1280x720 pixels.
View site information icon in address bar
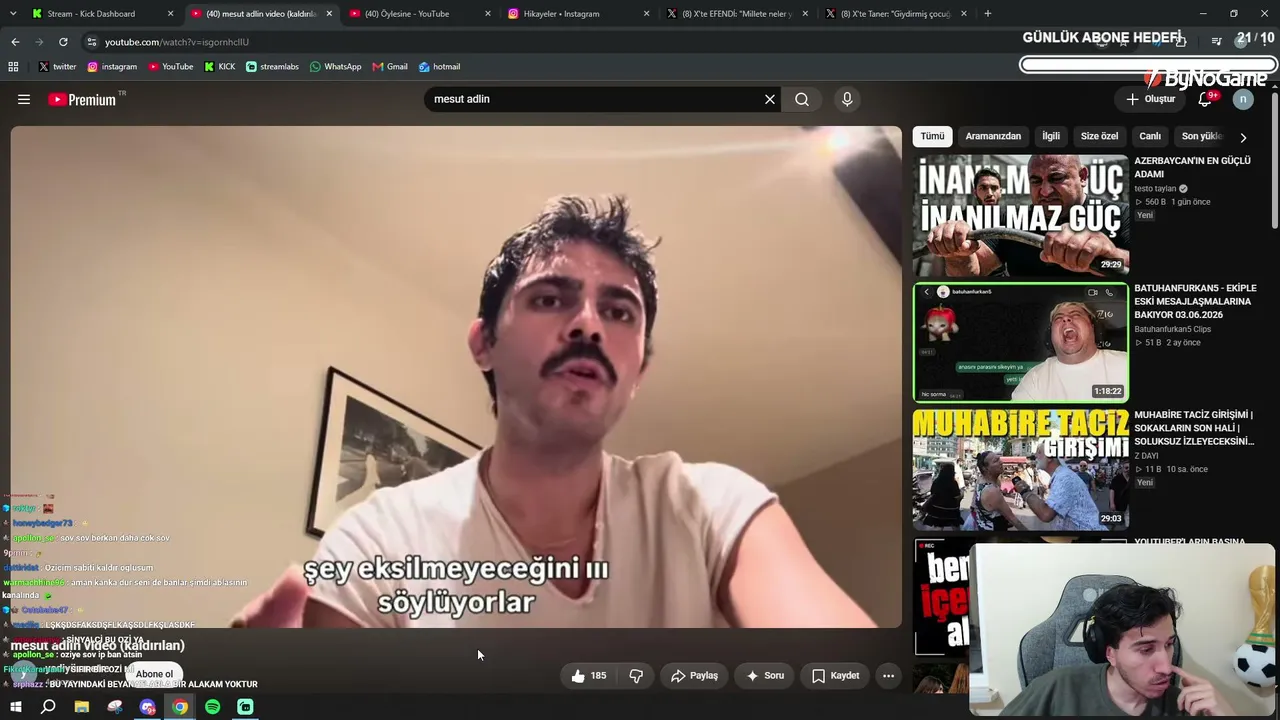[92, 42]
